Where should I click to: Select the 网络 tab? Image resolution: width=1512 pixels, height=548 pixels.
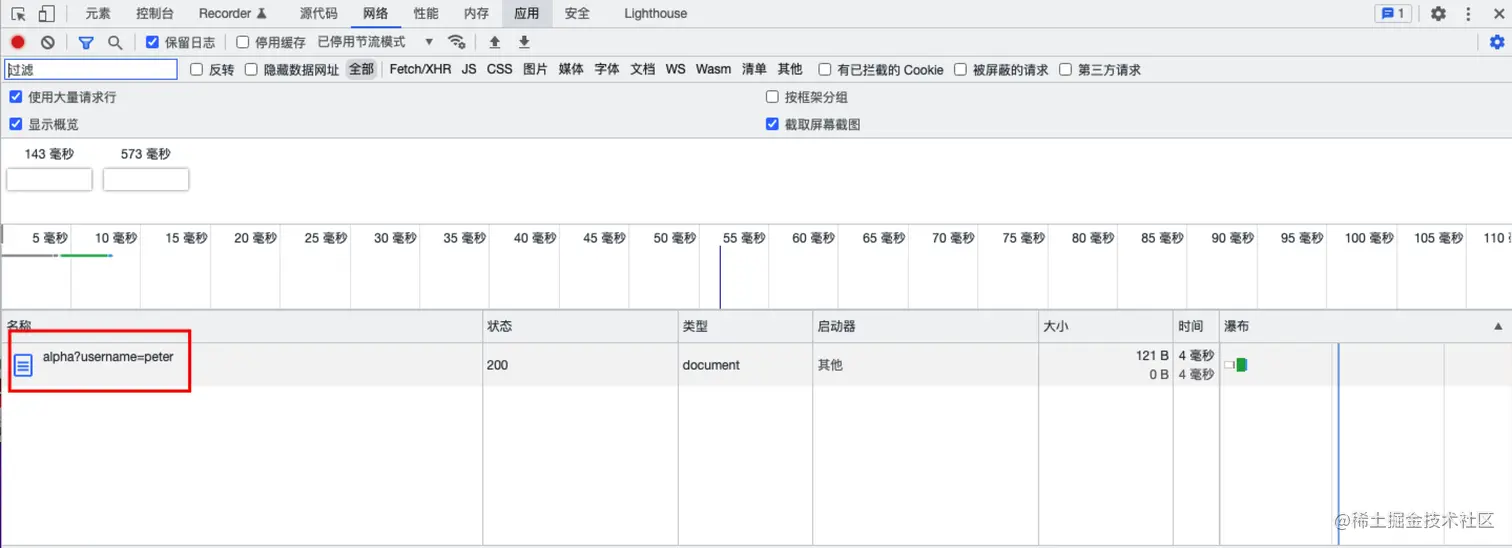point(376,14)
